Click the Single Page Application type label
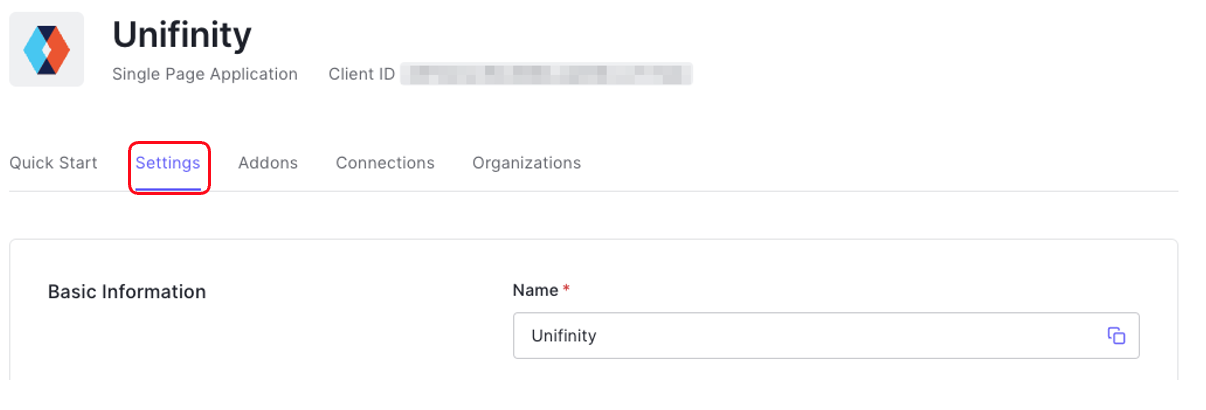Image resolution: width=1206 pixels, height=410 pixels. (205, 74)
